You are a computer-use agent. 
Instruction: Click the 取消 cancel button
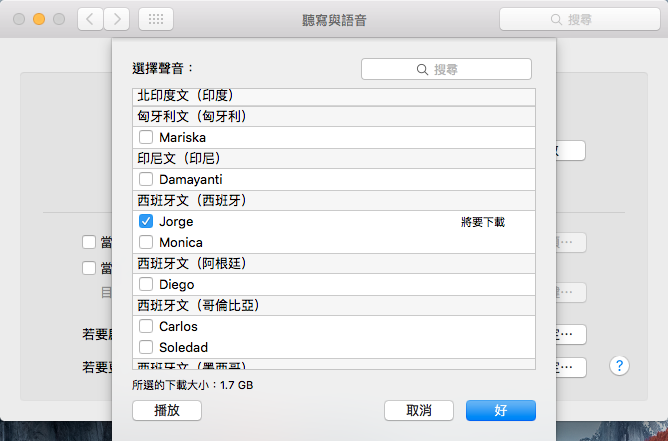pos(419,410)
